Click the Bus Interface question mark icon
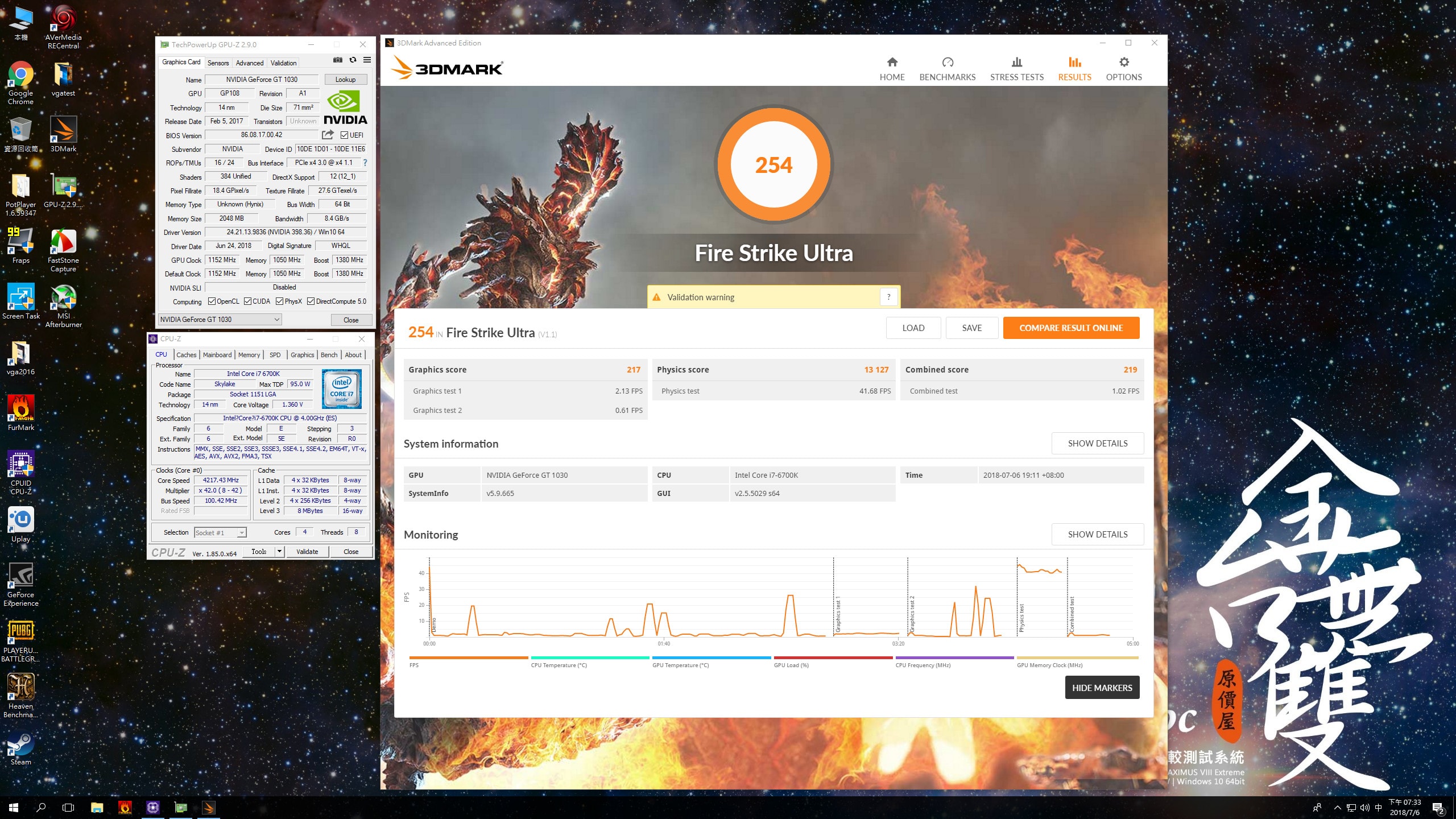This screenshot has width=1456, height=819. (x=365, y=163)
